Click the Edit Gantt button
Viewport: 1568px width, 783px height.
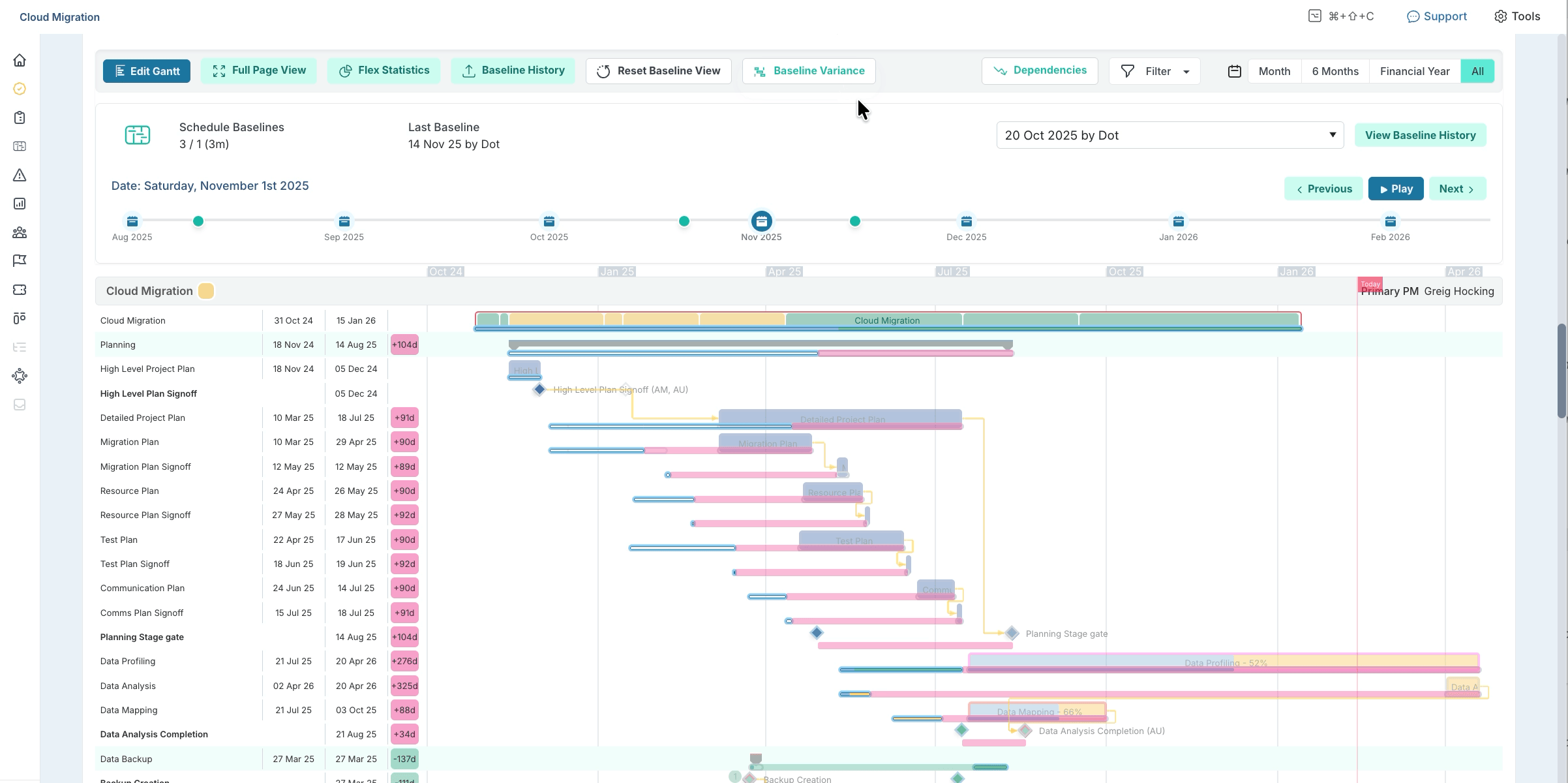pos(147,71)
